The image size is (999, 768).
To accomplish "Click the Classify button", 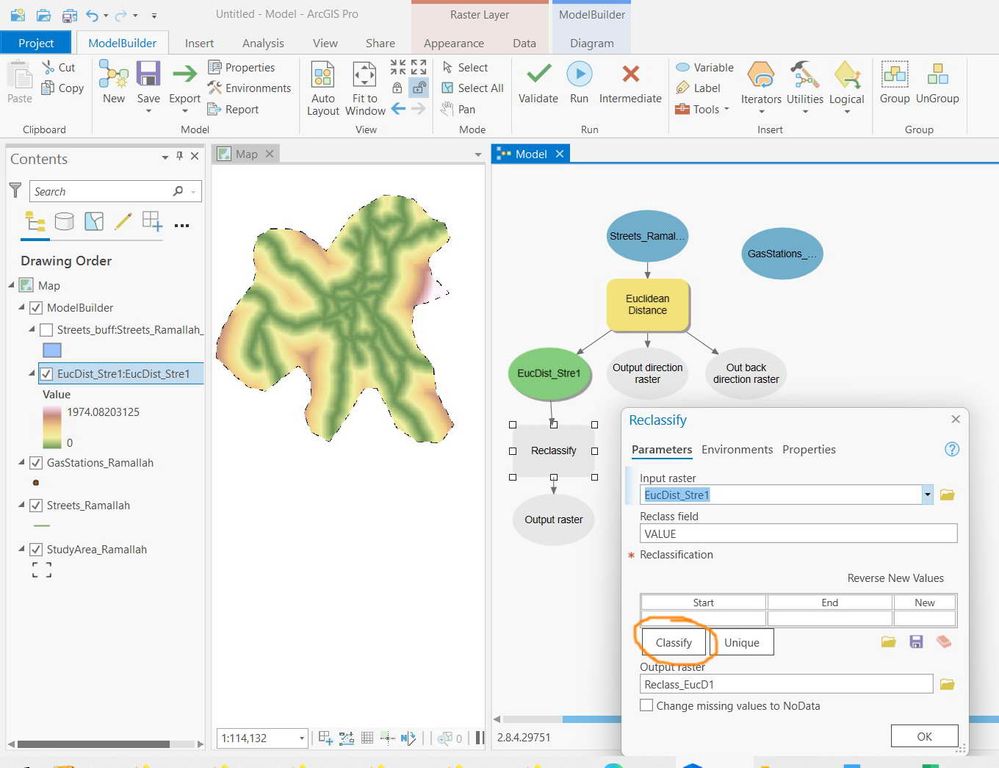I will point(673,642).
